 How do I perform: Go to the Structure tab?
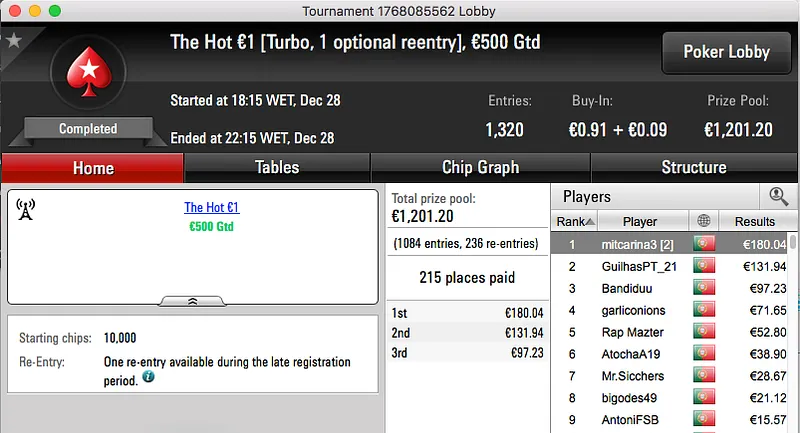click(693, 168)
